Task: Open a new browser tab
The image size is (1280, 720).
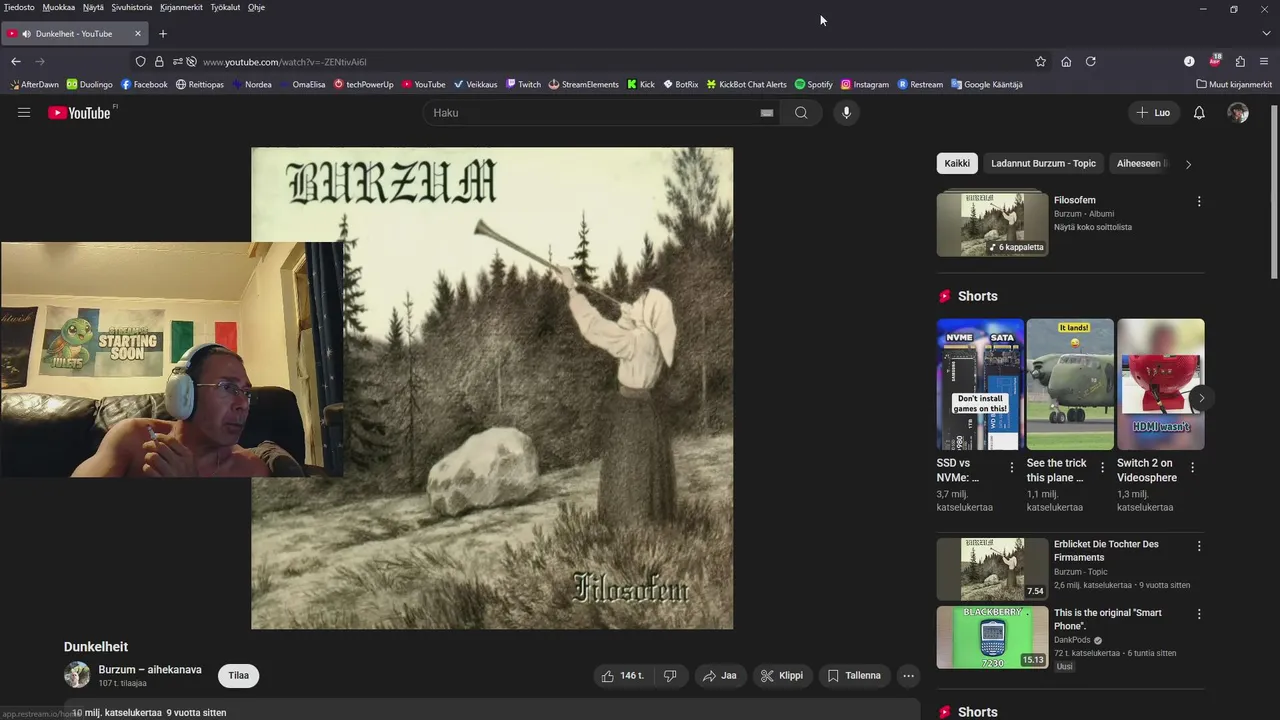Action: 163,33
